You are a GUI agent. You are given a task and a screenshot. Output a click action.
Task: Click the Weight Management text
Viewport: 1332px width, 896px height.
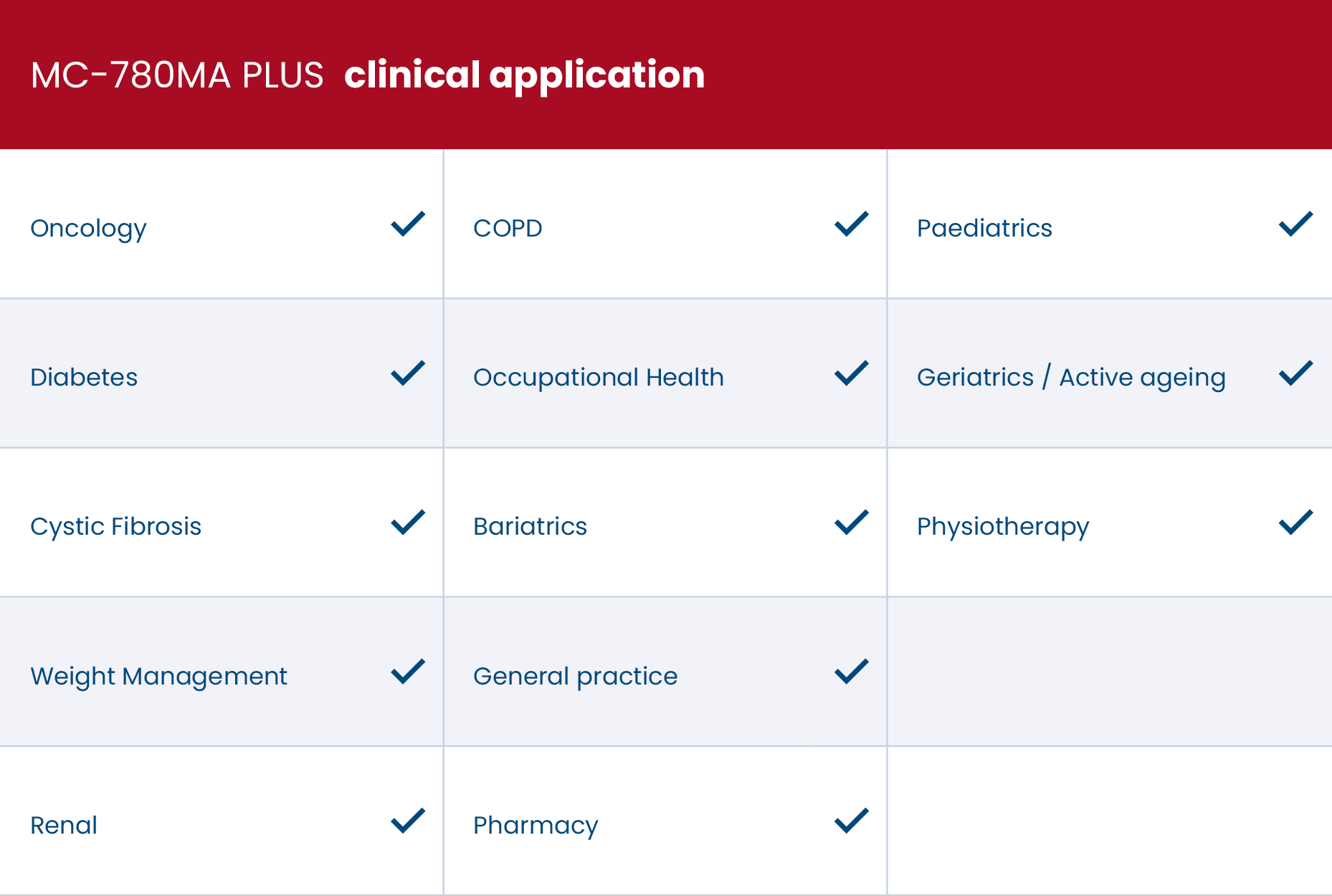click(158, 677)
